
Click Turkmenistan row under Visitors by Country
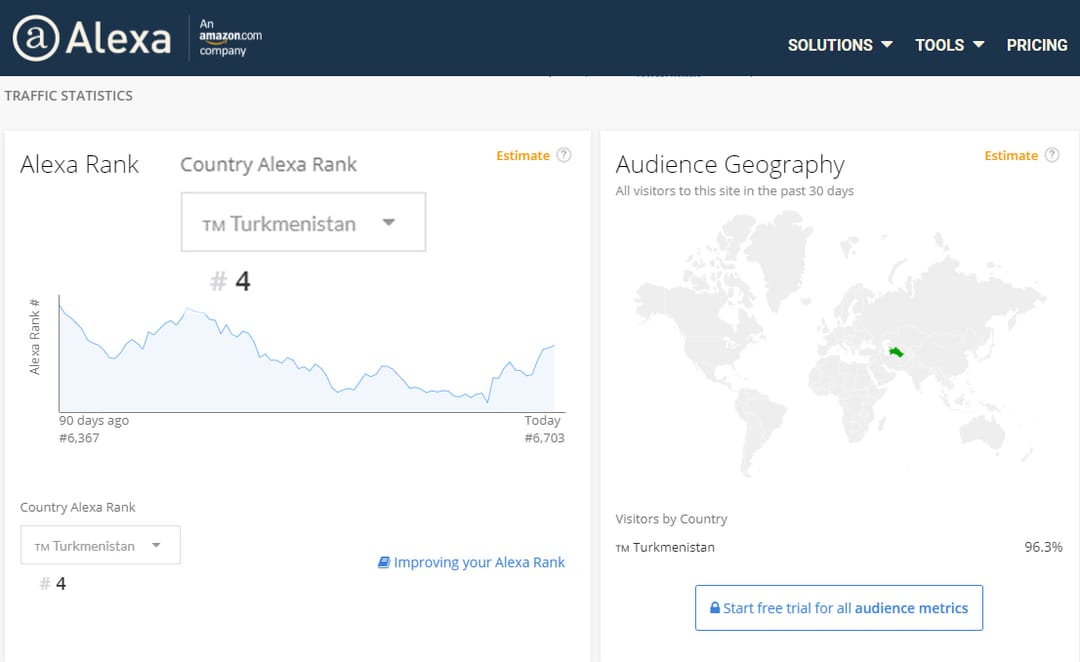coord(673,547)
